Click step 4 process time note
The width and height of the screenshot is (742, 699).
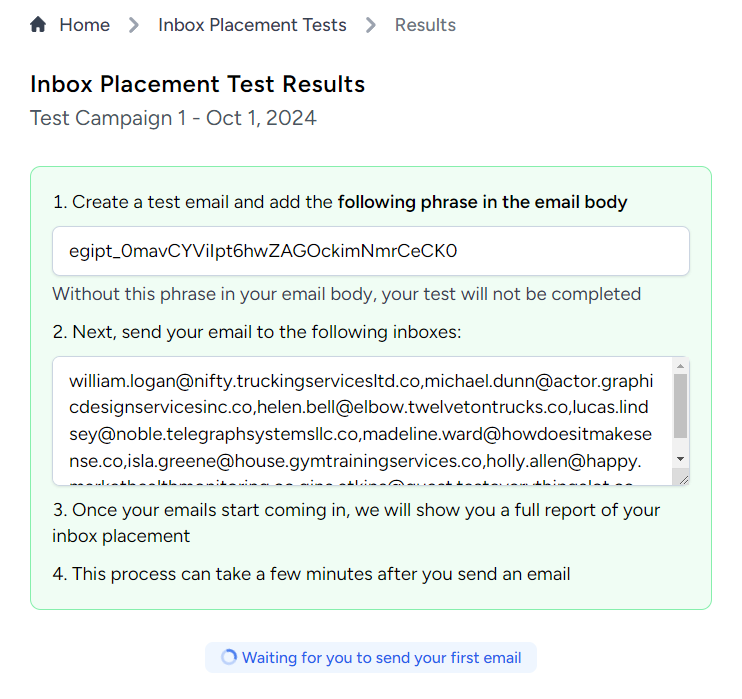click(311, 574)
